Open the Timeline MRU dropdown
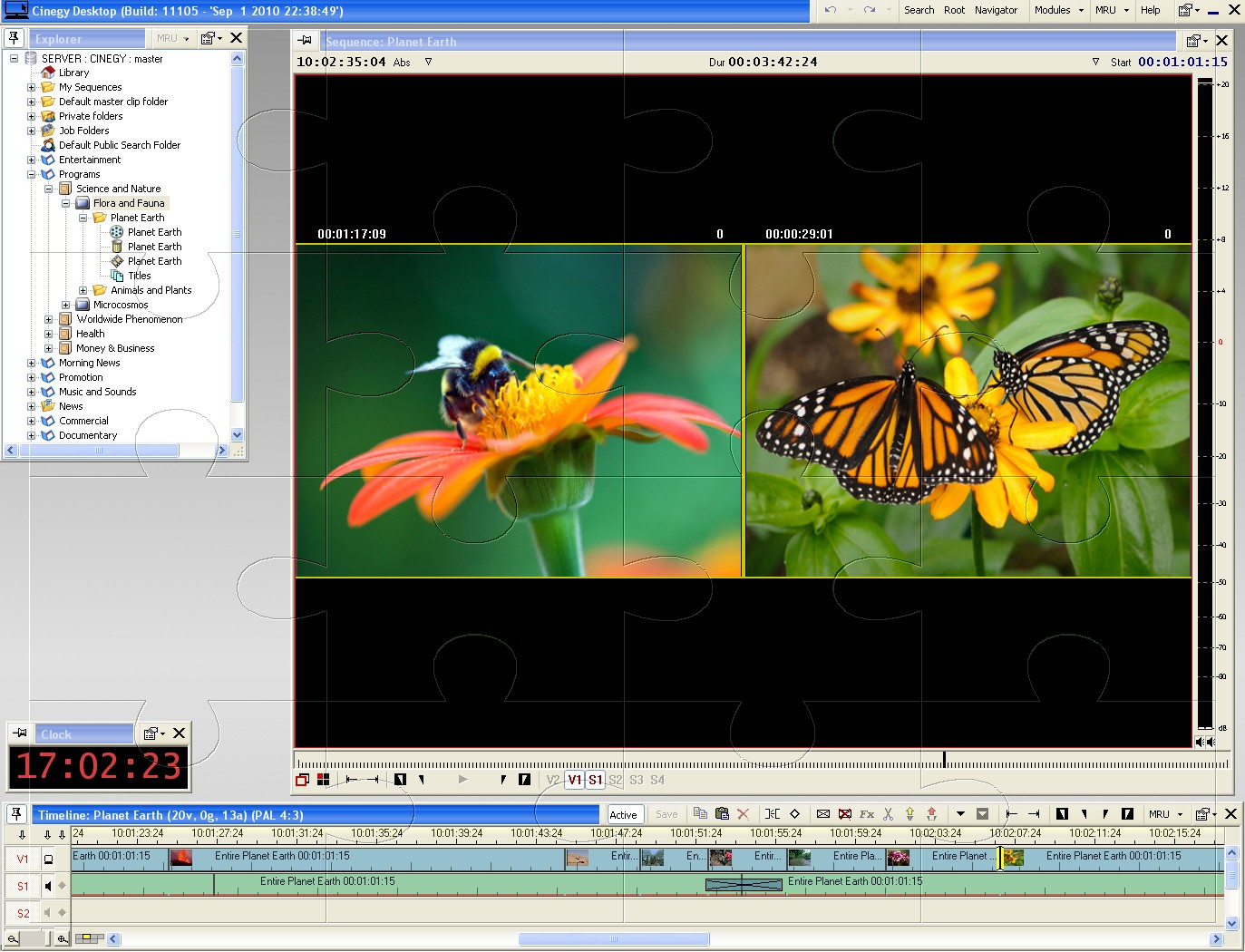The width and height of the screenshot is (1245, 952). (1165, 814)
